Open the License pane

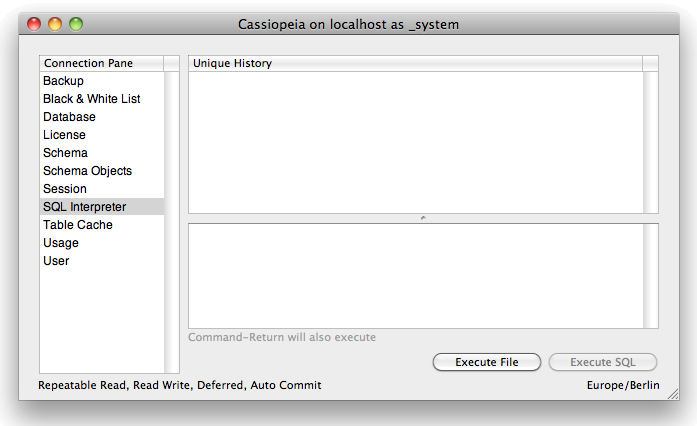tap(102, 135)
